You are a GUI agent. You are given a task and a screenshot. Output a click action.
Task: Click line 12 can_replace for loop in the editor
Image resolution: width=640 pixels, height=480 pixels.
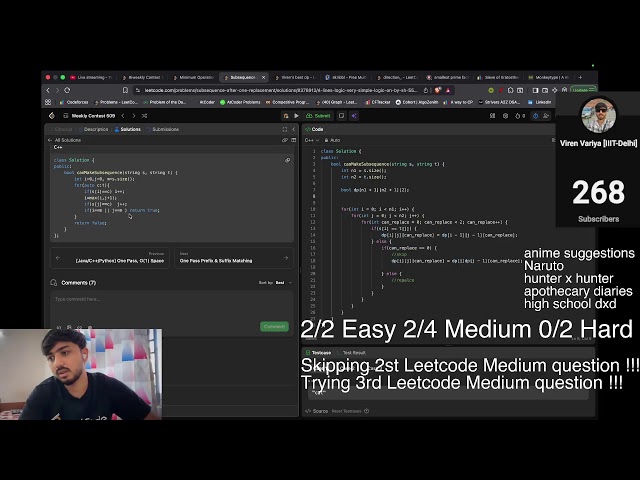click(x=434, y=222)
